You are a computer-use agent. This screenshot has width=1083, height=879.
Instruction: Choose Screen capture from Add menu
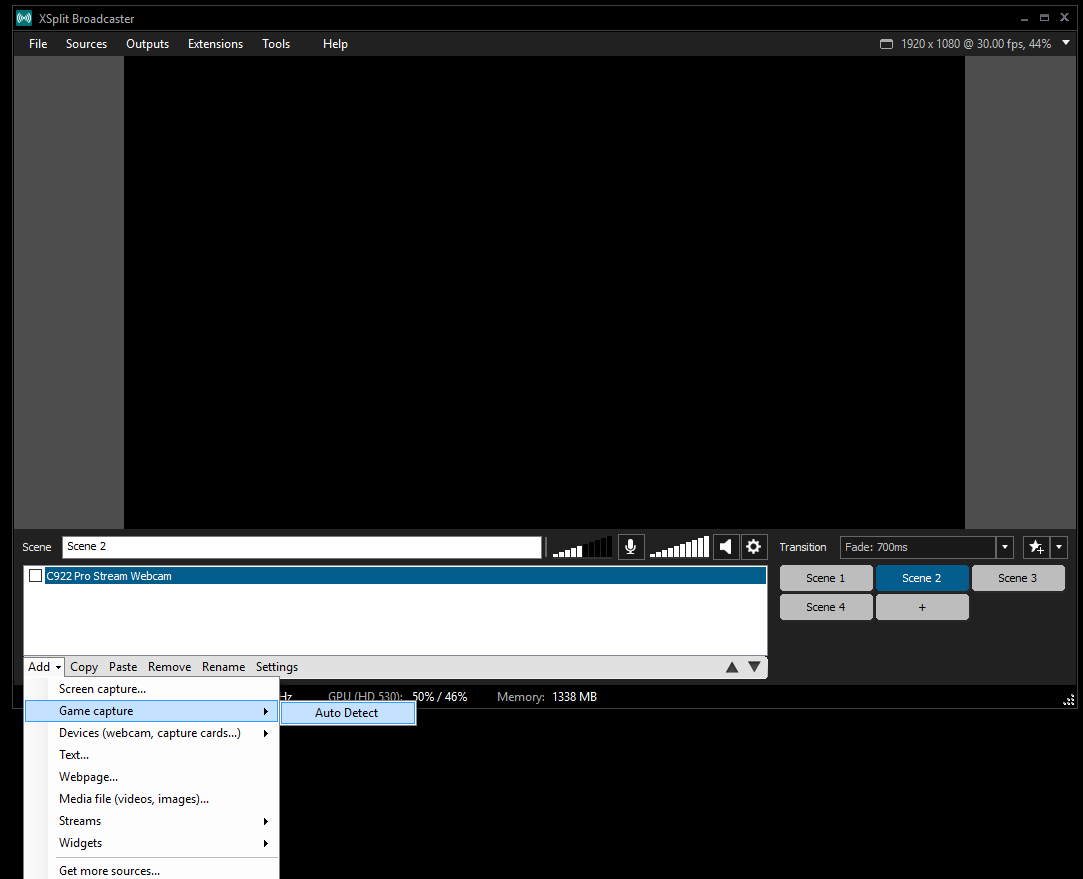click(x=152, y=689)
